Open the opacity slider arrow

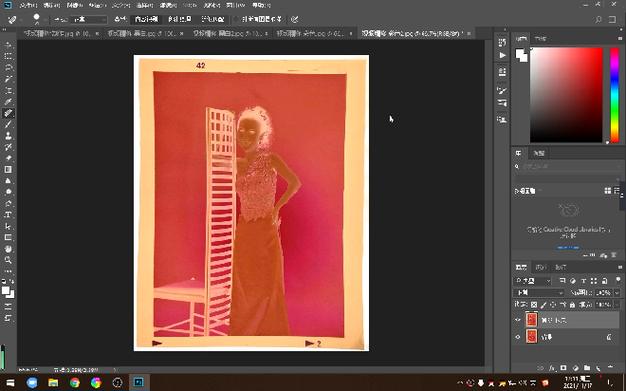(x=618, y=293)
